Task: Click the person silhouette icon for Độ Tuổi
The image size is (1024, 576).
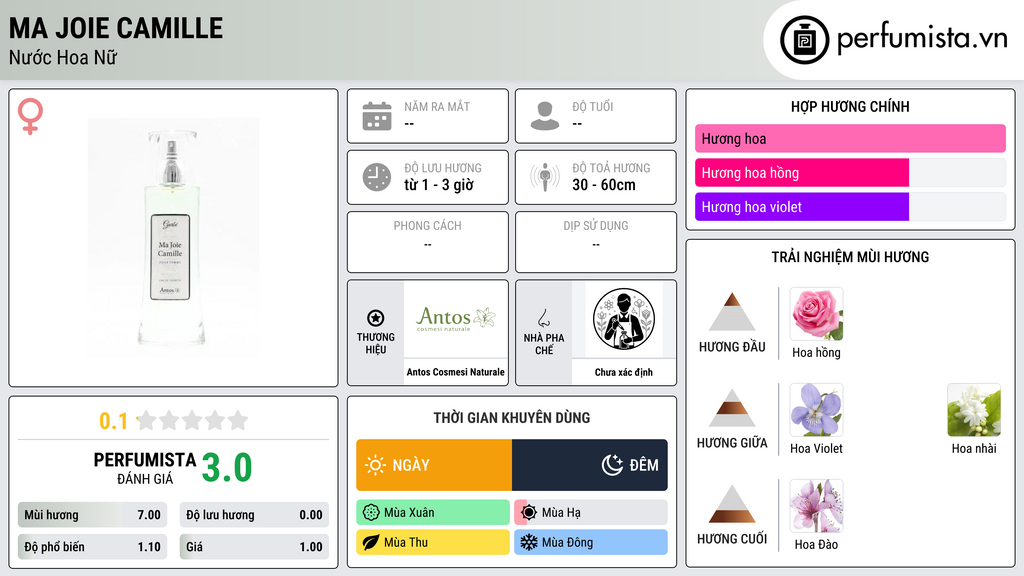Action: pyautogui.click(x=545, y=116)
